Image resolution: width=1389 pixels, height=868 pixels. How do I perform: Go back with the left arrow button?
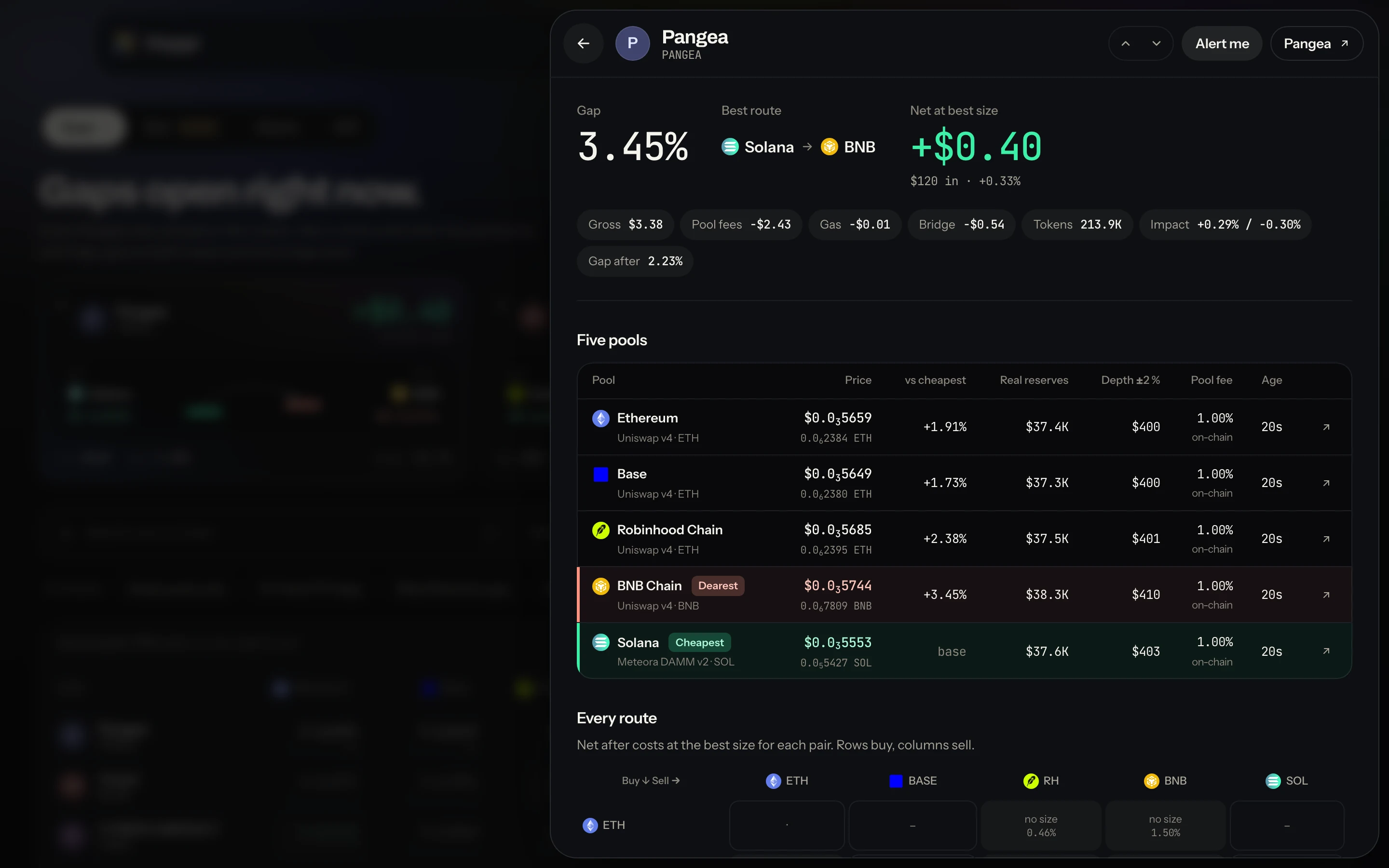click(583, 43)
